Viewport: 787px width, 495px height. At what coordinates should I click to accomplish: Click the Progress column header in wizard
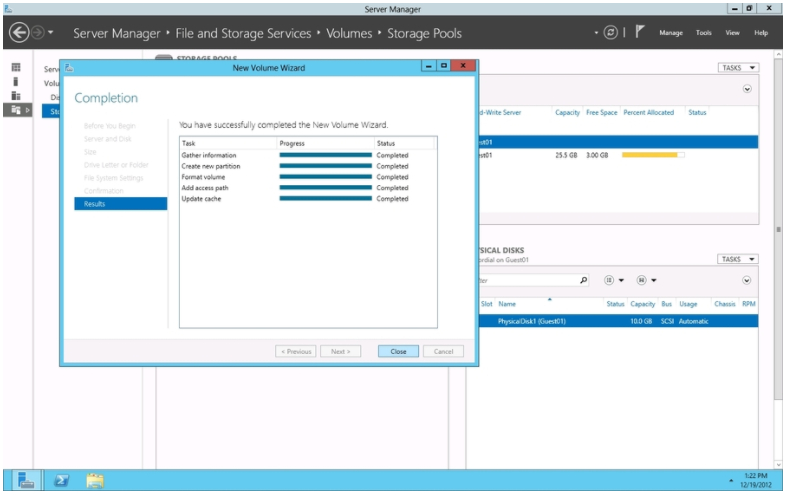click(325, 143)
